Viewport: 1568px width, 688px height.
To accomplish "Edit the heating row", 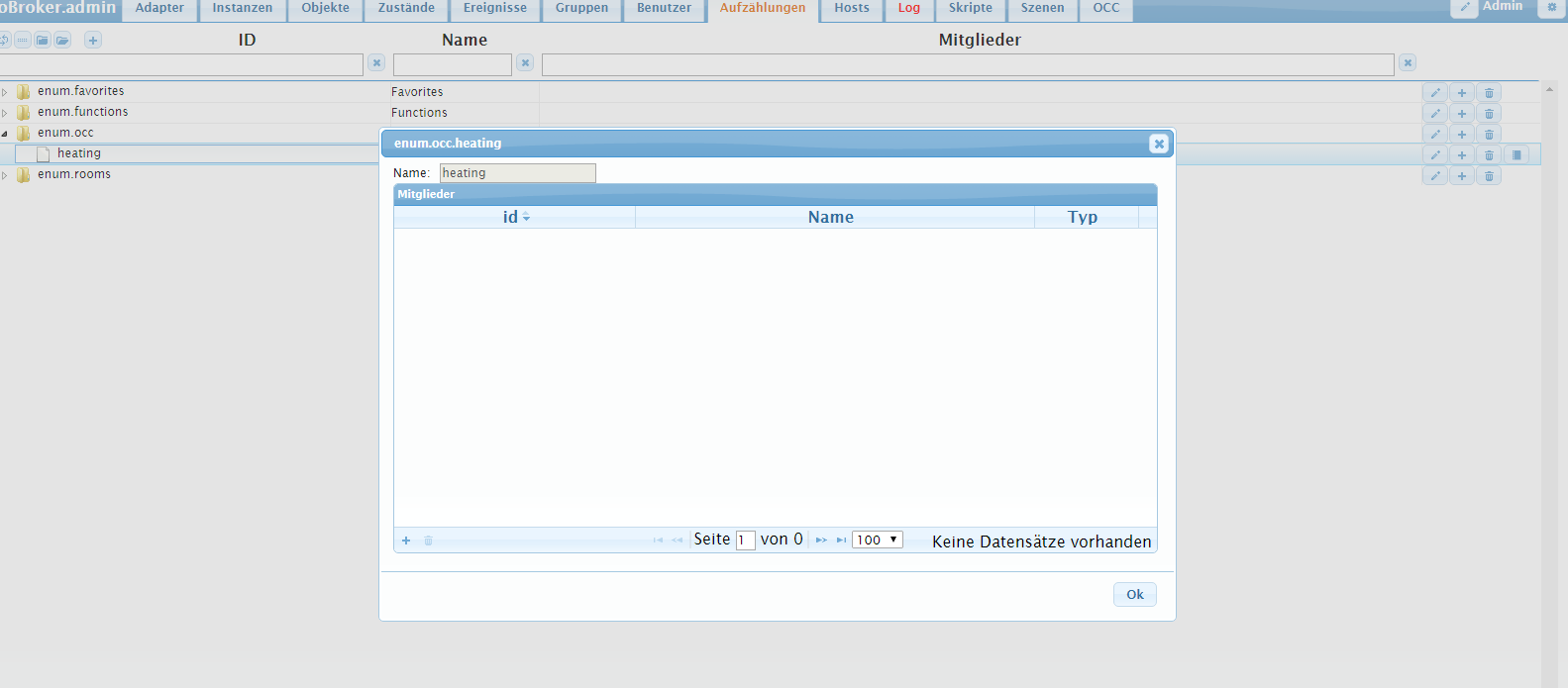I will click(x=1435, y=154).
